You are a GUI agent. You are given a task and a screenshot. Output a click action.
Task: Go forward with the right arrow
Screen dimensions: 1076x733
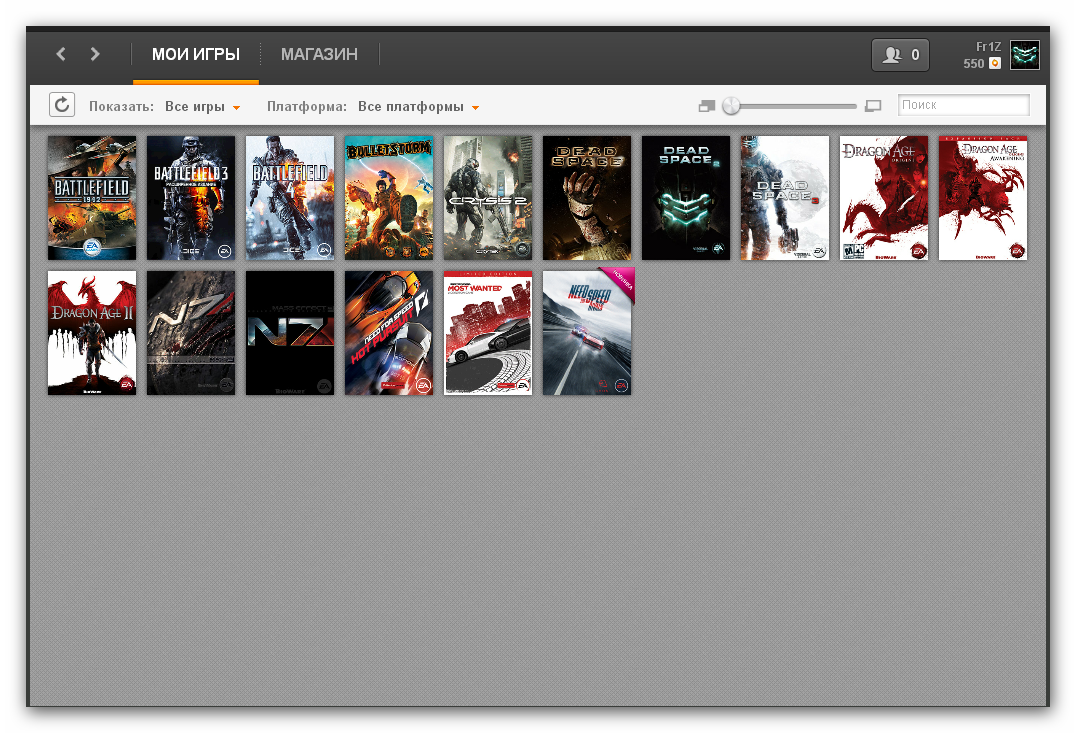coord(95,54)
